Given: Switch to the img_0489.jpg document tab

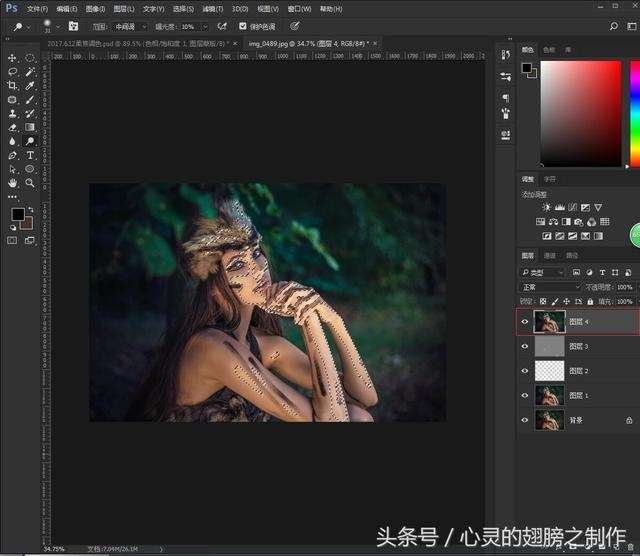Looking at the screenshot, I should tap(304, 44).
